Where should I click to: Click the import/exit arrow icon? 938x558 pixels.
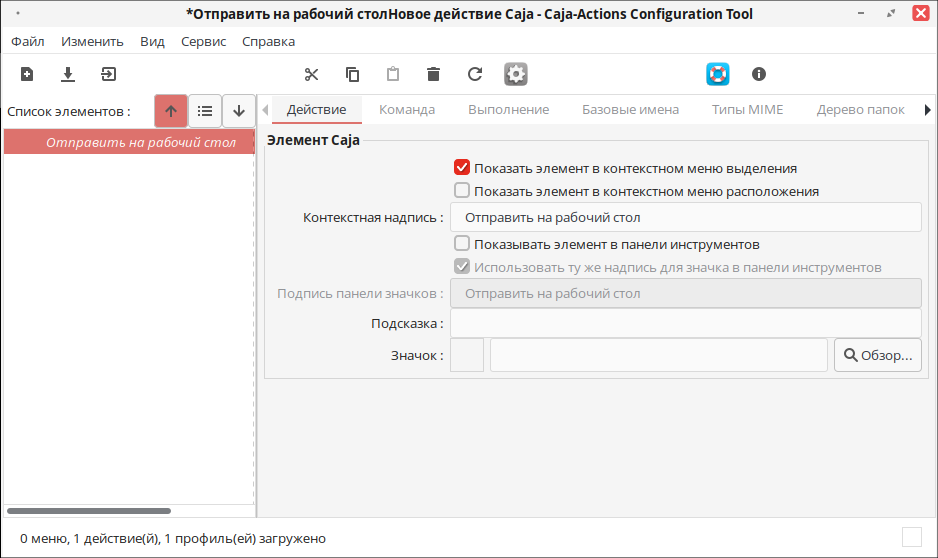(x=108, y=74)
